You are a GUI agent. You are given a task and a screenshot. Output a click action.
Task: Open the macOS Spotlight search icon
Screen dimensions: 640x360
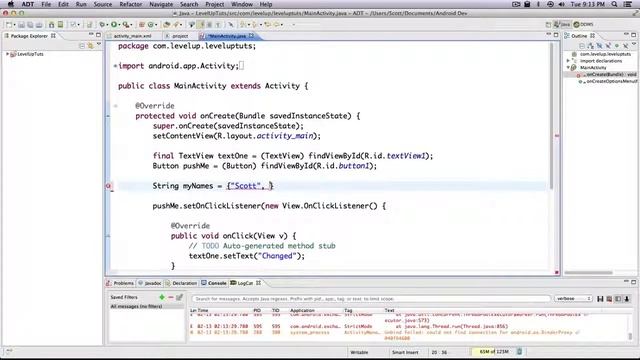click(x=614, y=4)
